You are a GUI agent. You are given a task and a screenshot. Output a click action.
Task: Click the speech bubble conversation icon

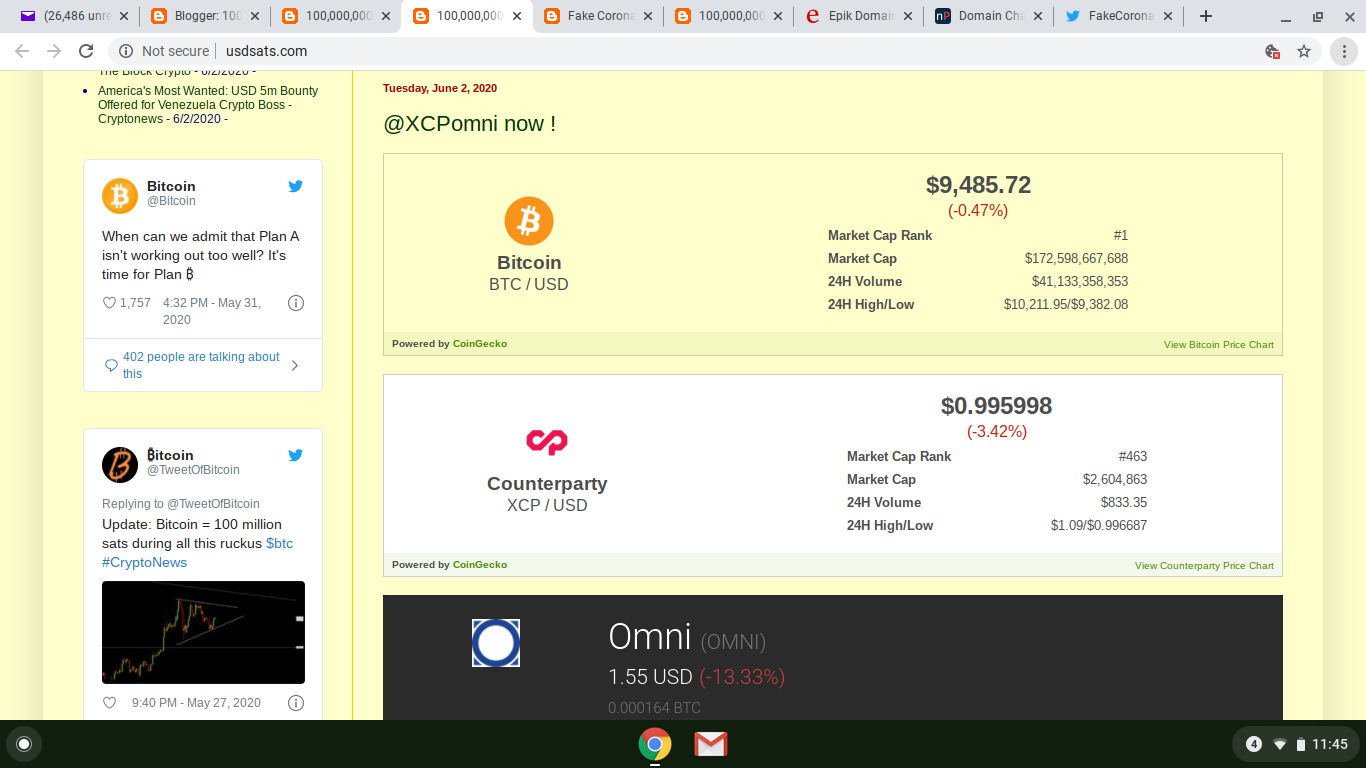(x=111, y=365)
